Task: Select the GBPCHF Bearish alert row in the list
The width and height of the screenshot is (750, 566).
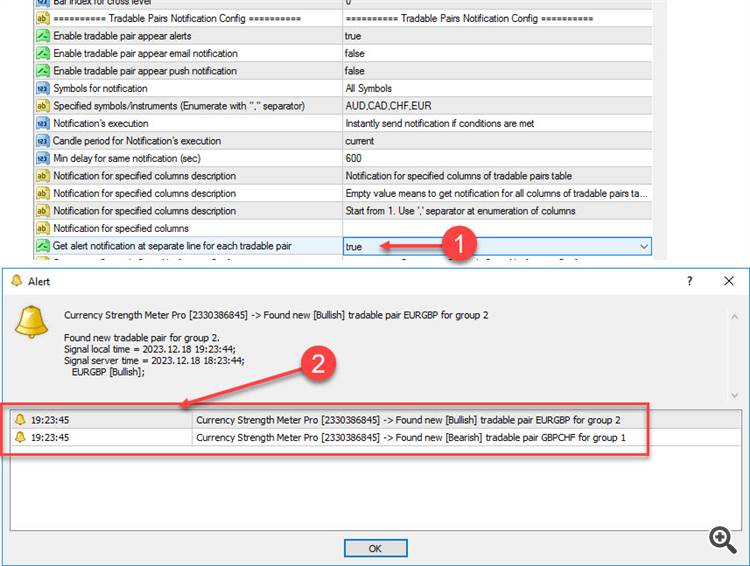Action: pyautogui.click(x=376, y=437)
